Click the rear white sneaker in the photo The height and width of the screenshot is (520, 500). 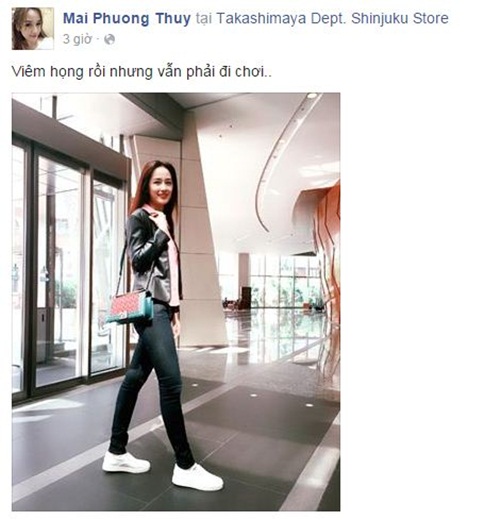tap(125, 463)
